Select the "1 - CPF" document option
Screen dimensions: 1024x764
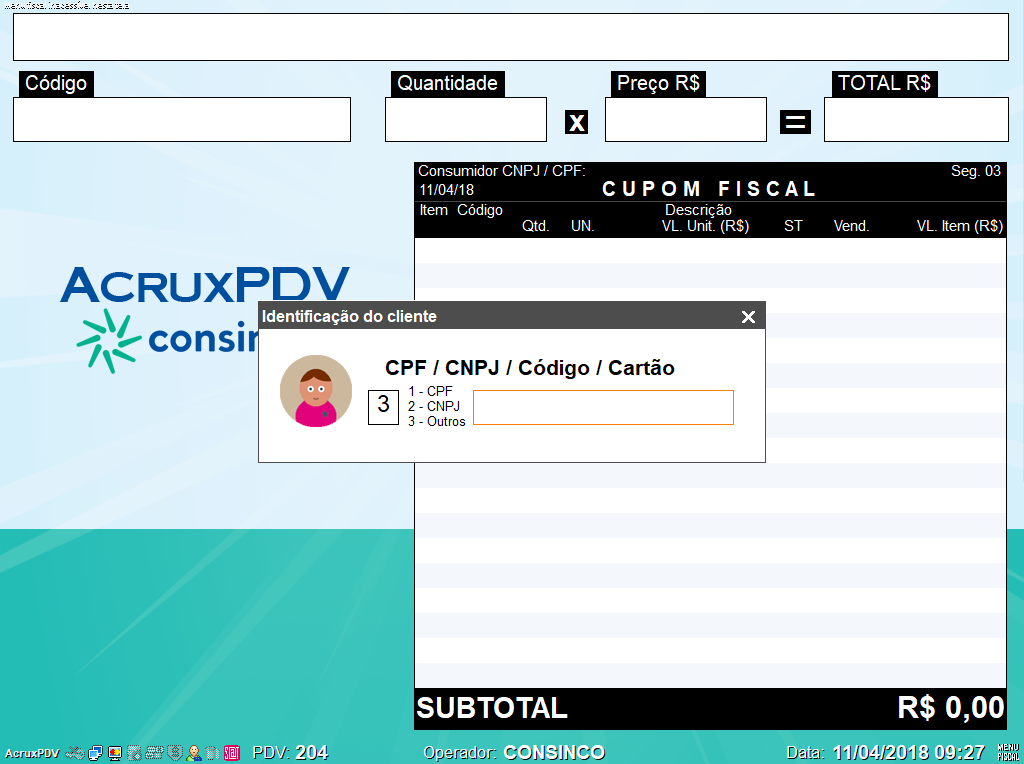(x=435, y=392)
